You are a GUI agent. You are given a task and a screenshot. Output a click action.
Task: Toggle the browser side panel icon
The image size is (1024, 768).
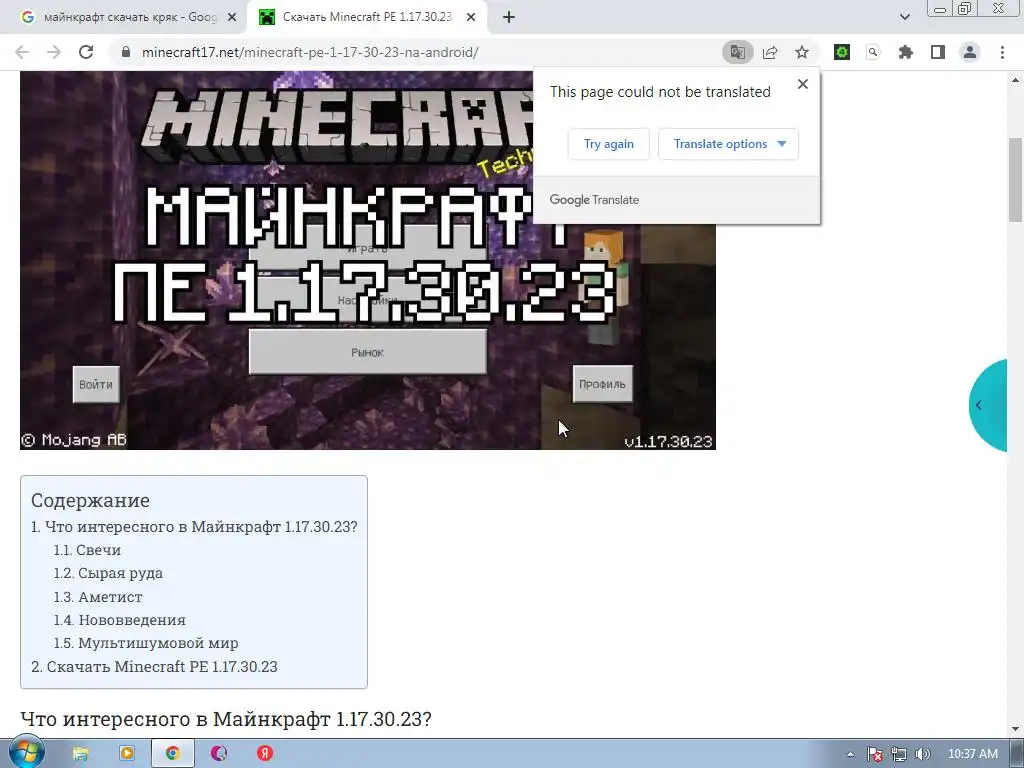coord(938,52)
